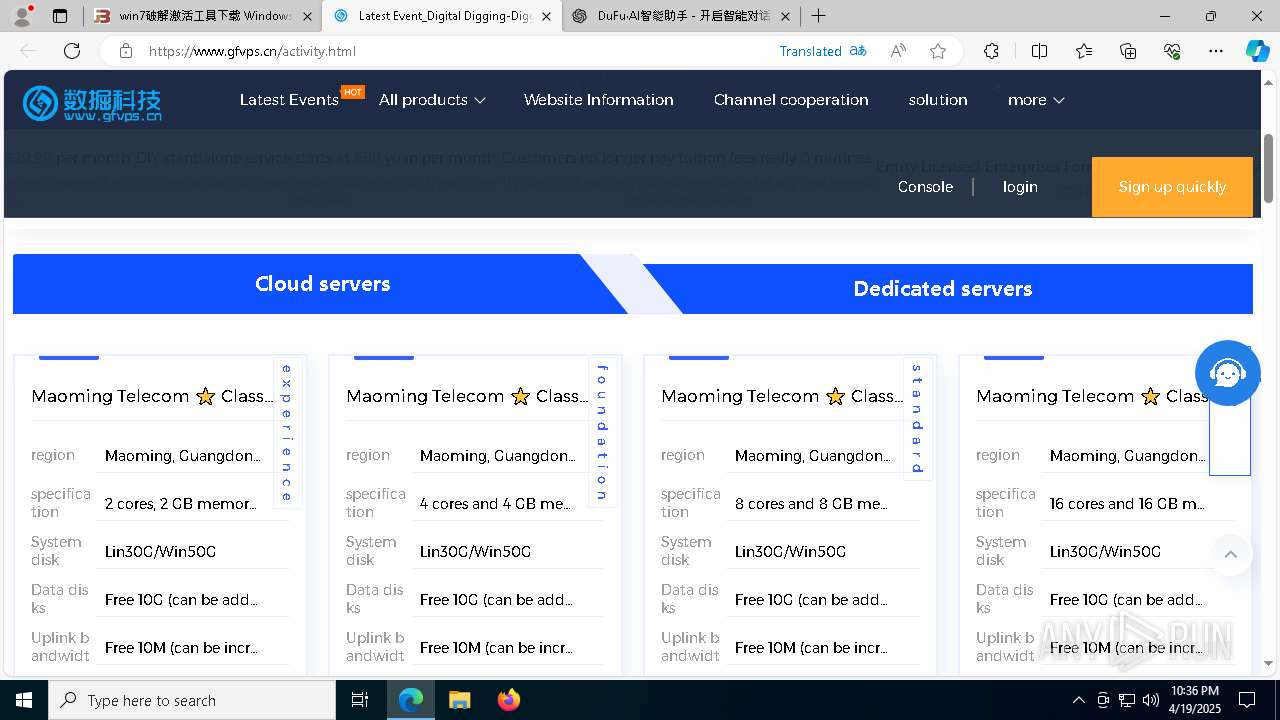Open translate options icon in address bar
This screenshot has height=720, width=1280.
tap(858, 51)
